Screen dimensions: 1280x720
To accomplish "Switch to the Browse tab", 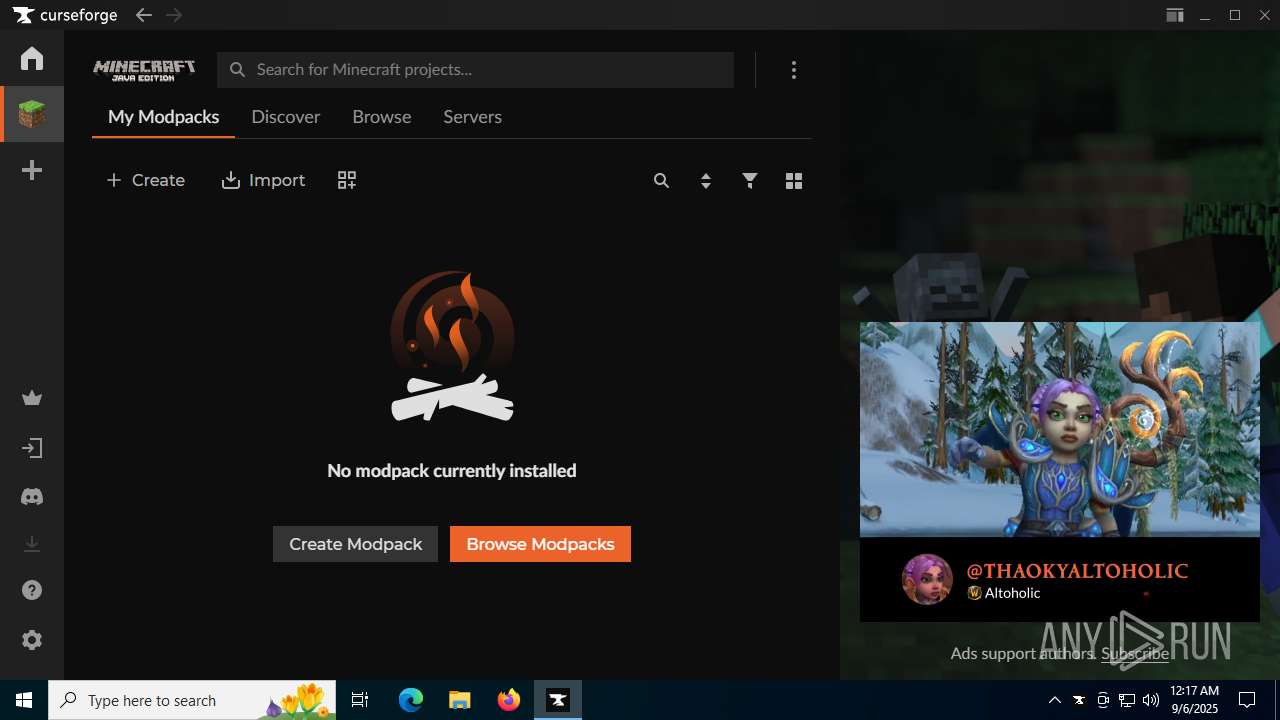I will point(382,117).
